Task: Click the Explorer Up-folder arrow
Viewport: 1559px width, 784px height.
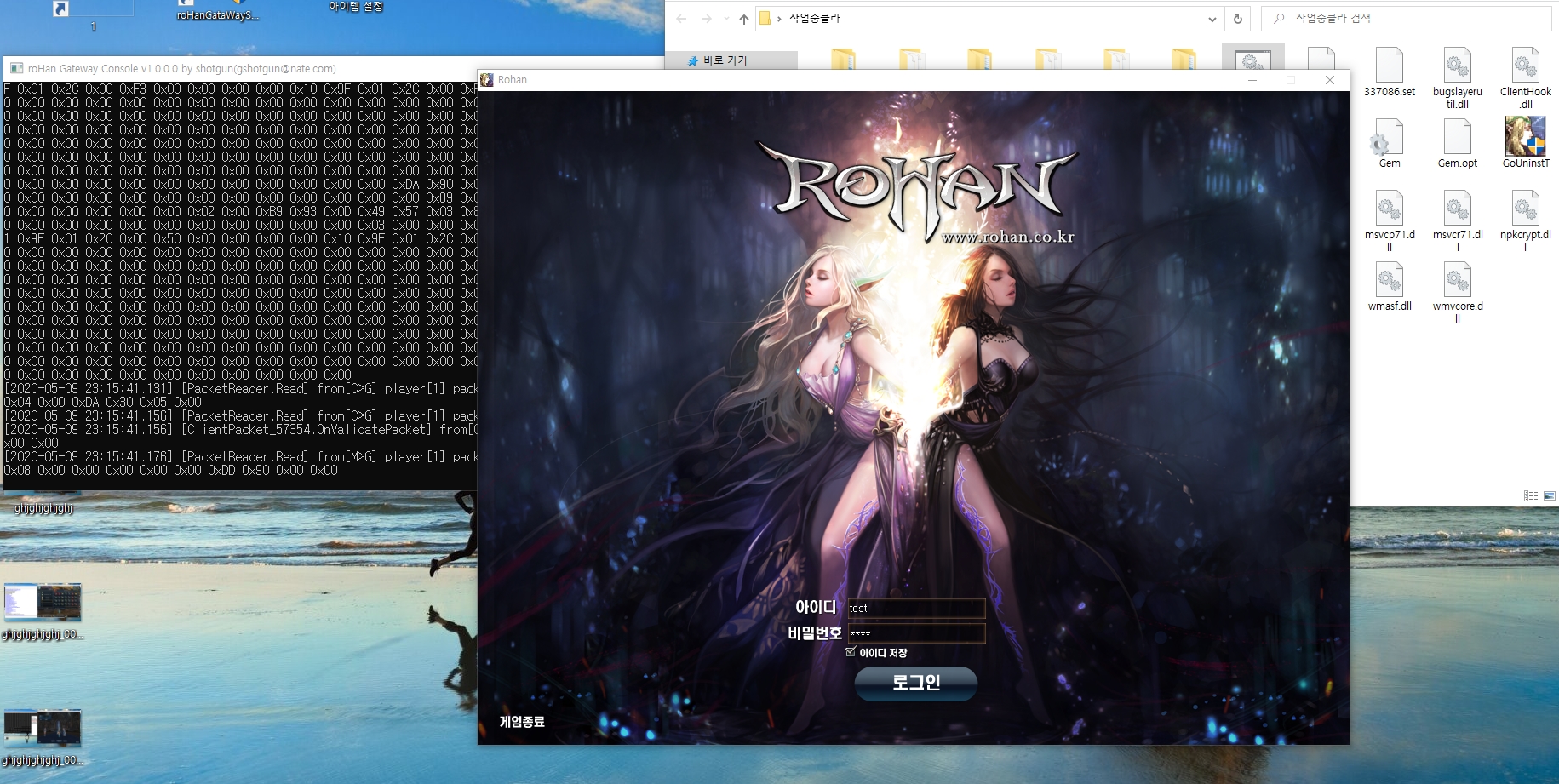Action: click(x=743, y=19)
